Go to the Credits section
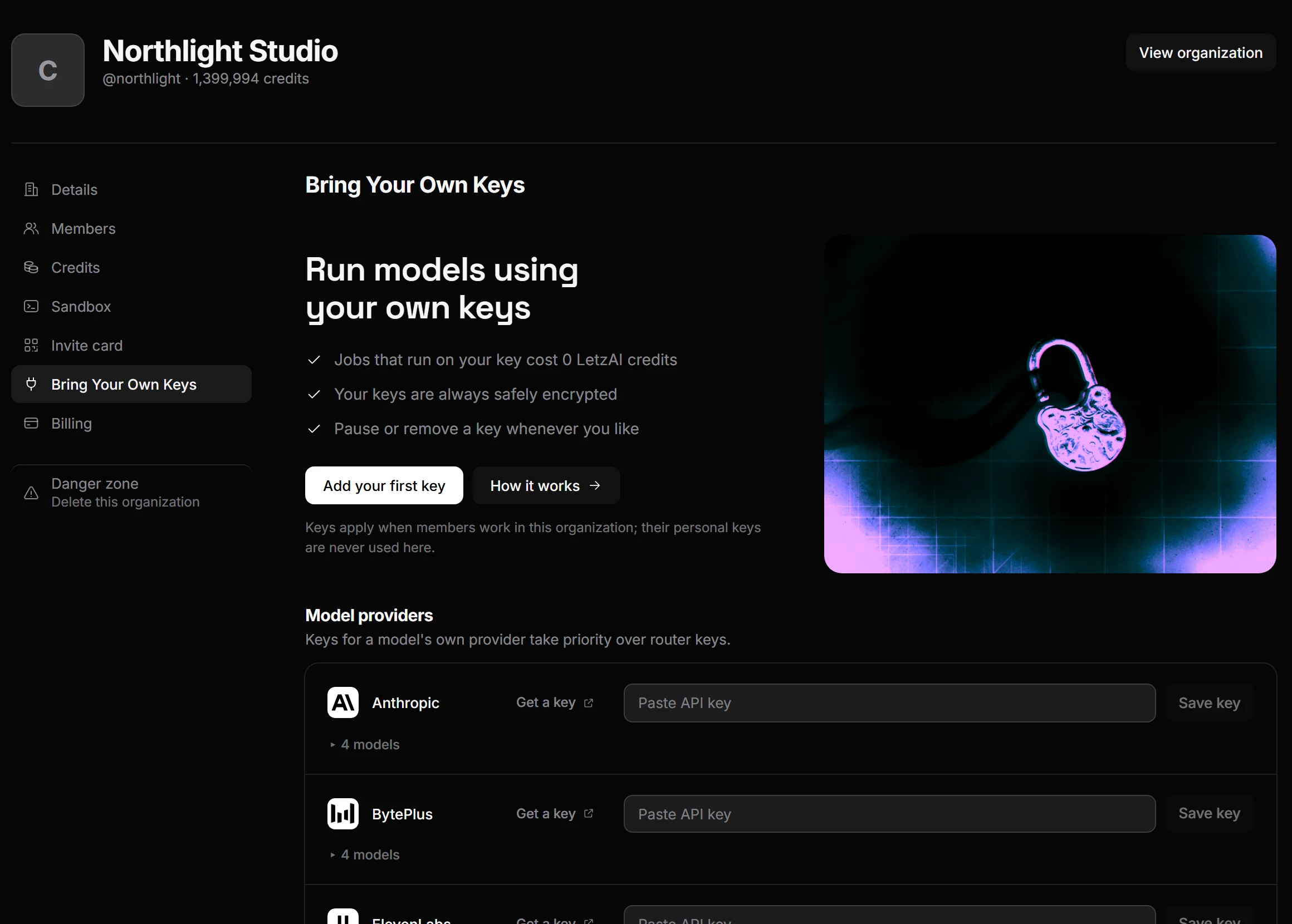1292x924 pixels. (x=131, y=267)
